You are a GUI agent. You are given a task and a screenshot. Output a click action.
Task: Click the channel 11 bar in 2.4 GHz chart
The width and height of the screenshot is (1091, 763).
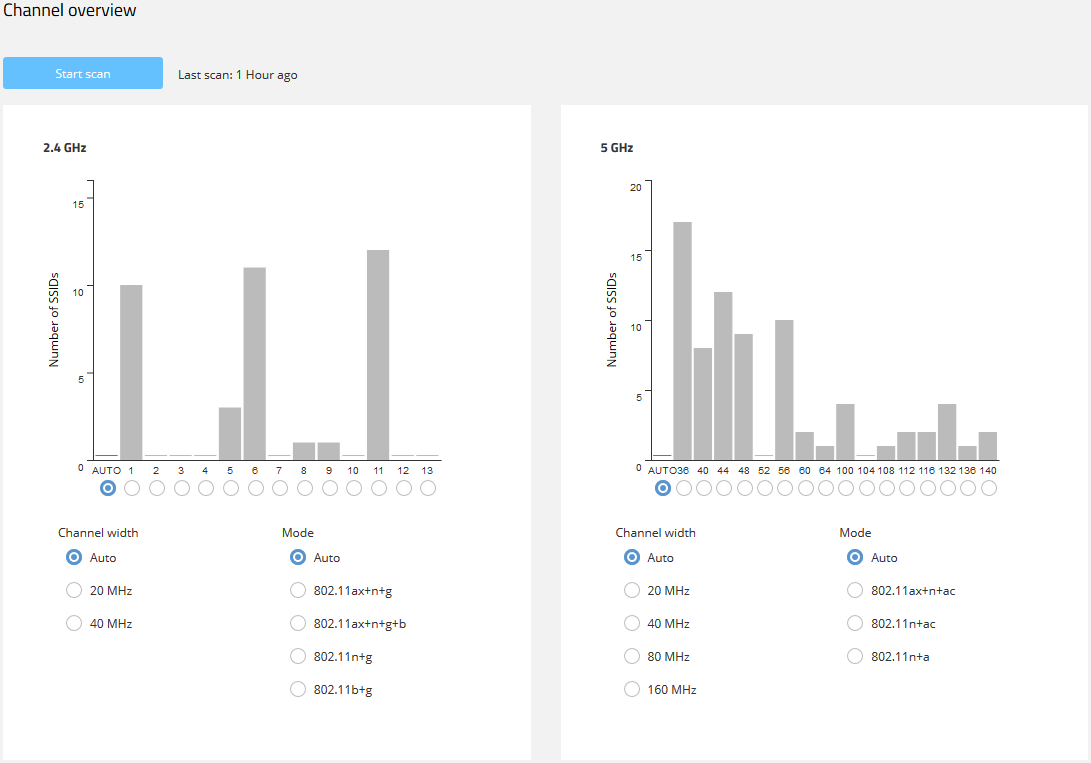(x=378, y=355)
